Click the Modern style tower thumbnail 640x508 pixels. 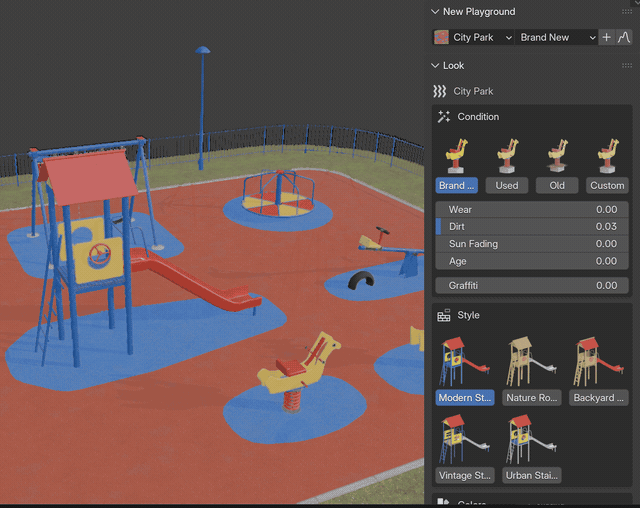464,362
